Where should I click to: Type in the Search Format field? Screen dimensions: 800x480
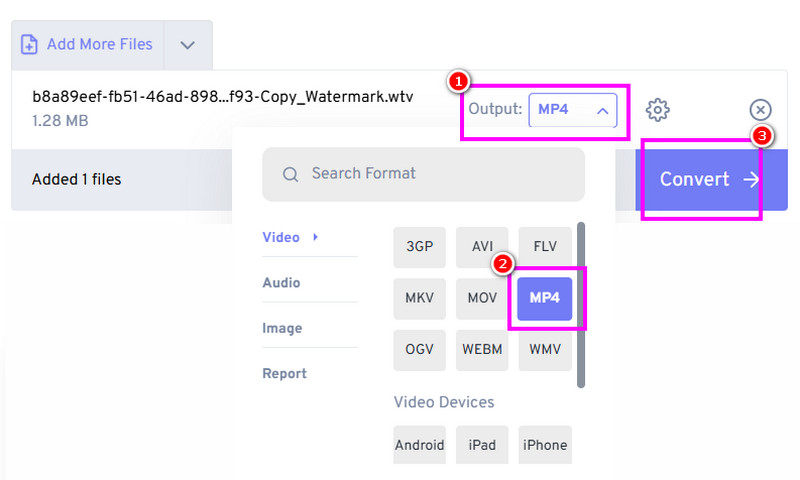[440, 174]
